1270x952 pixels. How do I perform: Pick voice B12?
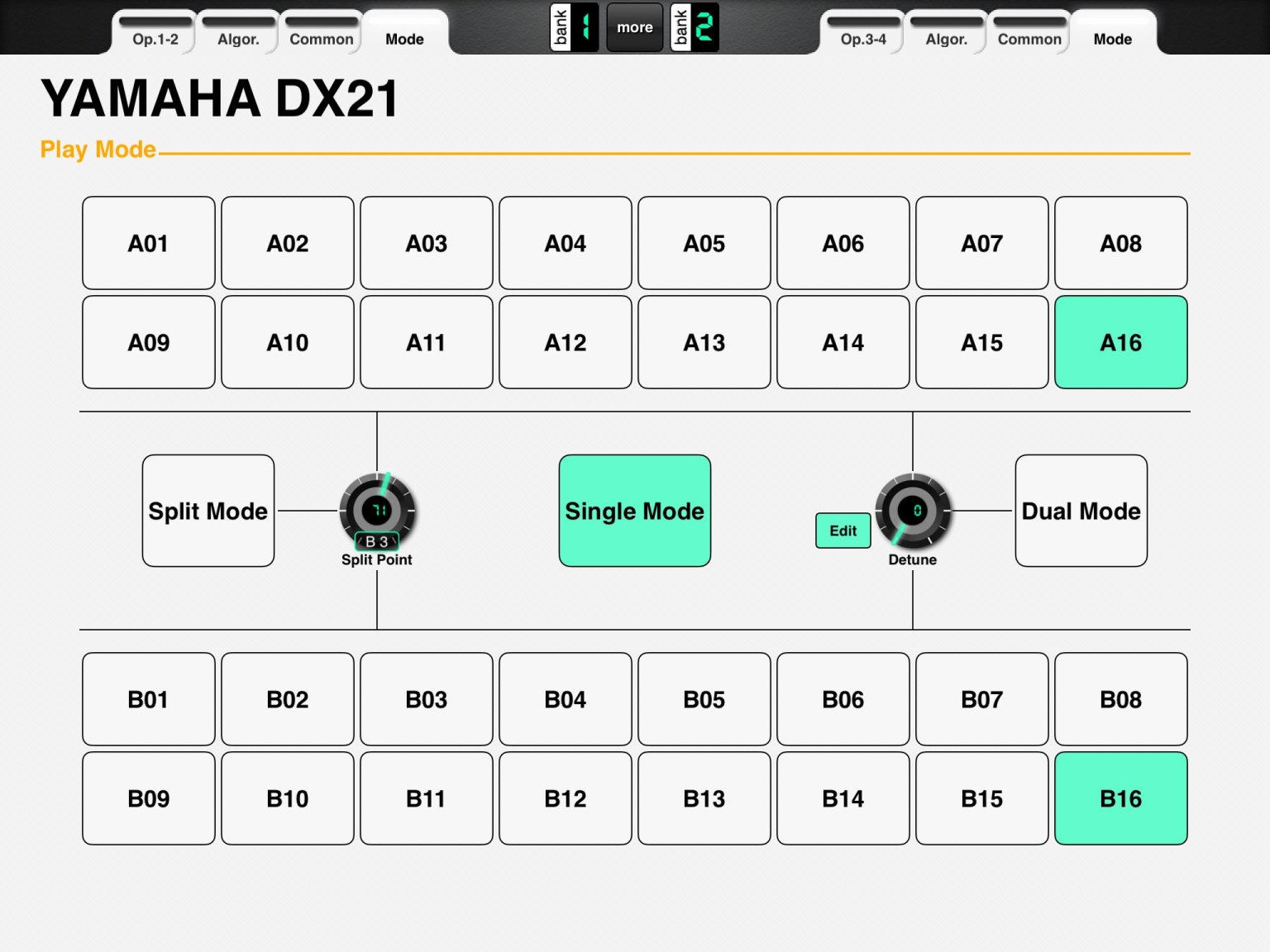tap(566, 798)
